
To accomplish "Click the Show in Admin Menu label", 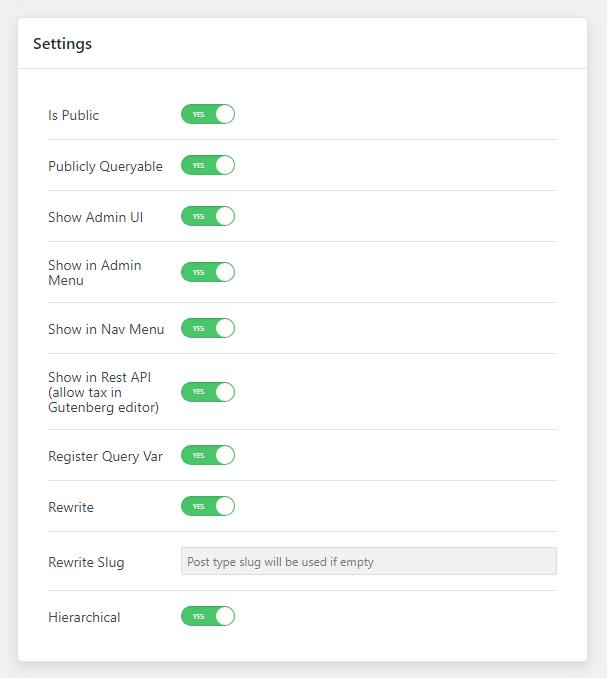I will [95, 272].
